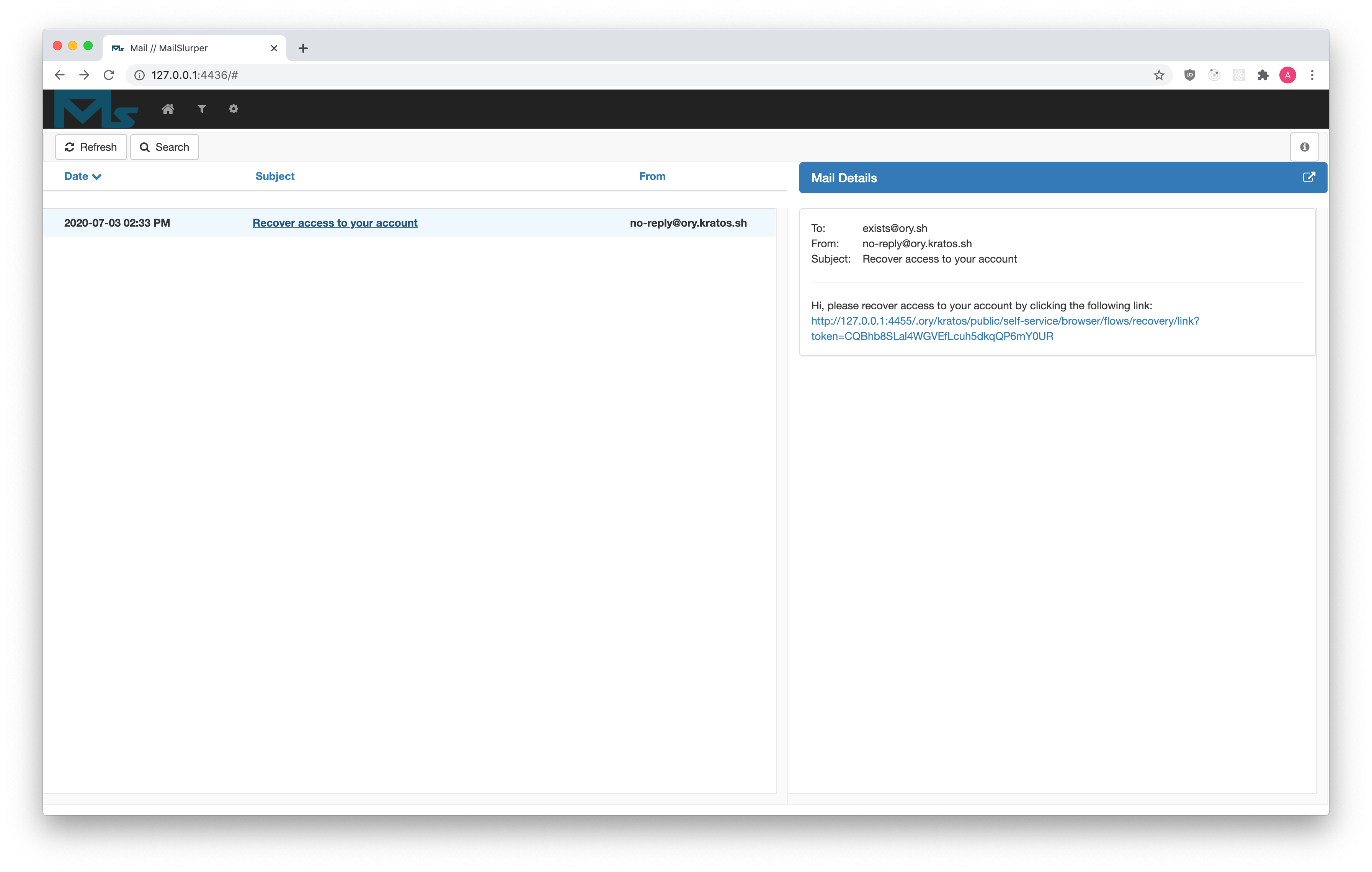The image size is (1372, 872).
Task: Sort by Date column
Action: 83,176
